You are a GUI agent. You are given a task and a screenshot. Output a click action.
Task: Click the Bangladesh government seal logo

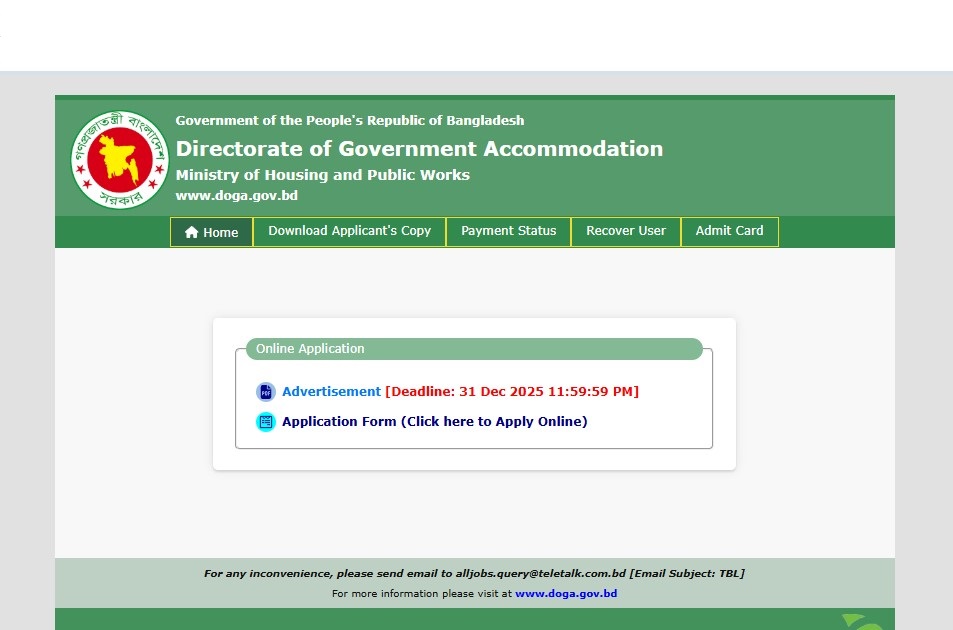tap(119, 159)
